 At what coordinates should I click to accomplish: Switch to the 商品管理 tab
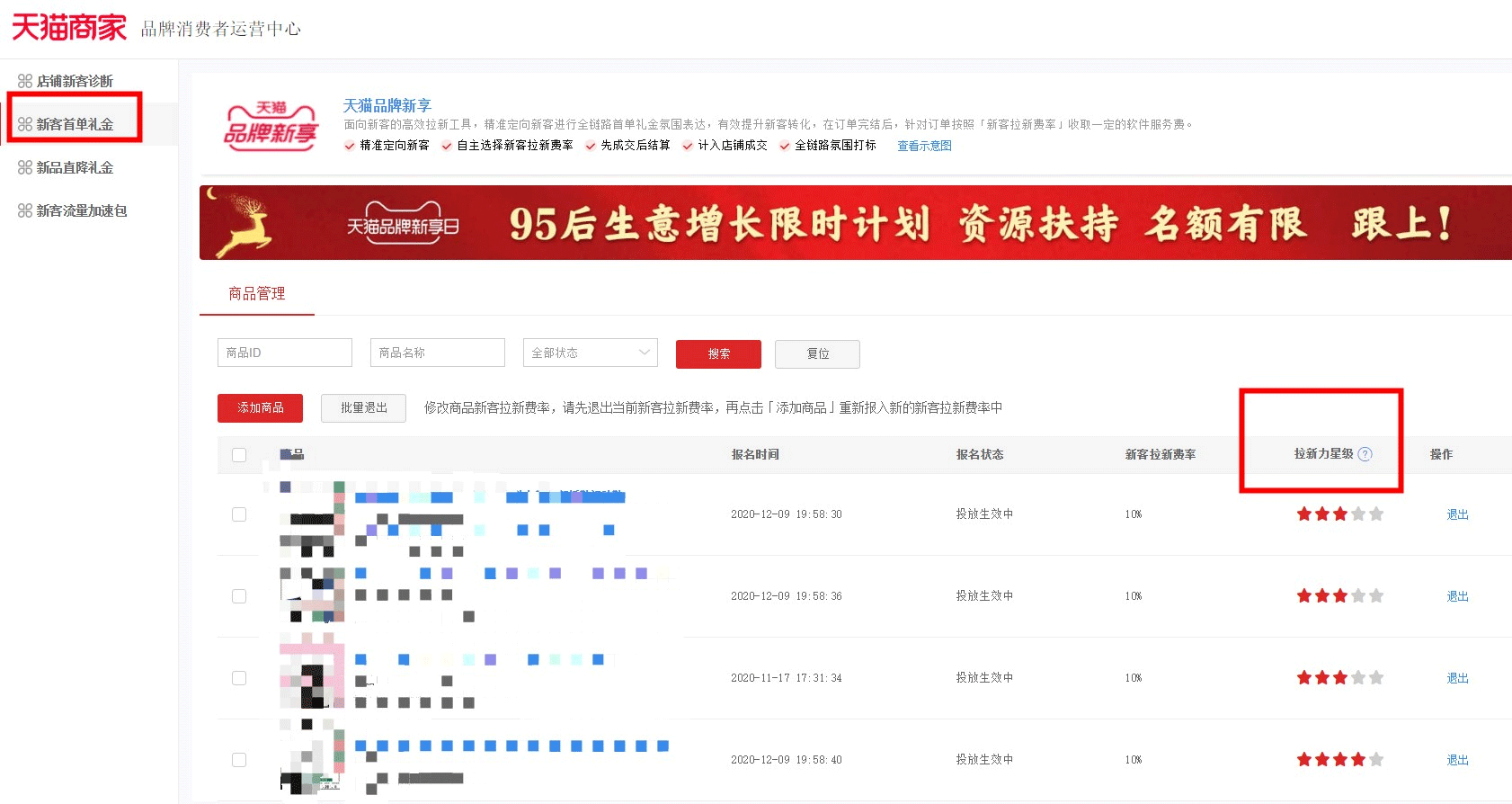[256, 293]
